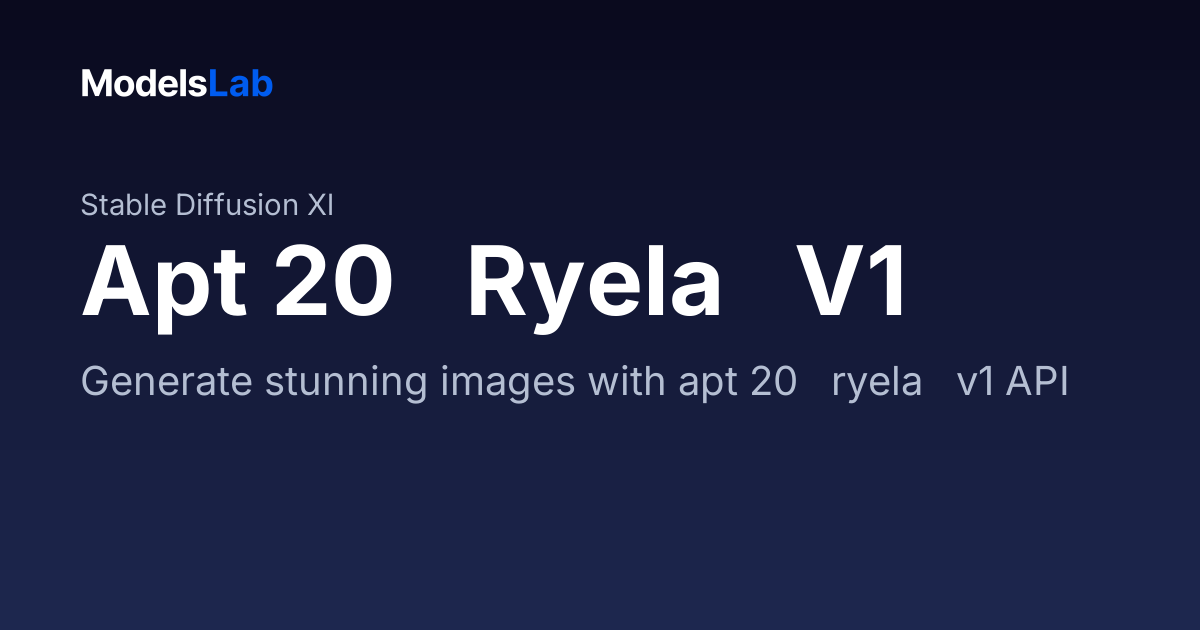Click "Diffusion" in the category label
The height and width of the screenshot is (630, 1200).
pos(237,205)
